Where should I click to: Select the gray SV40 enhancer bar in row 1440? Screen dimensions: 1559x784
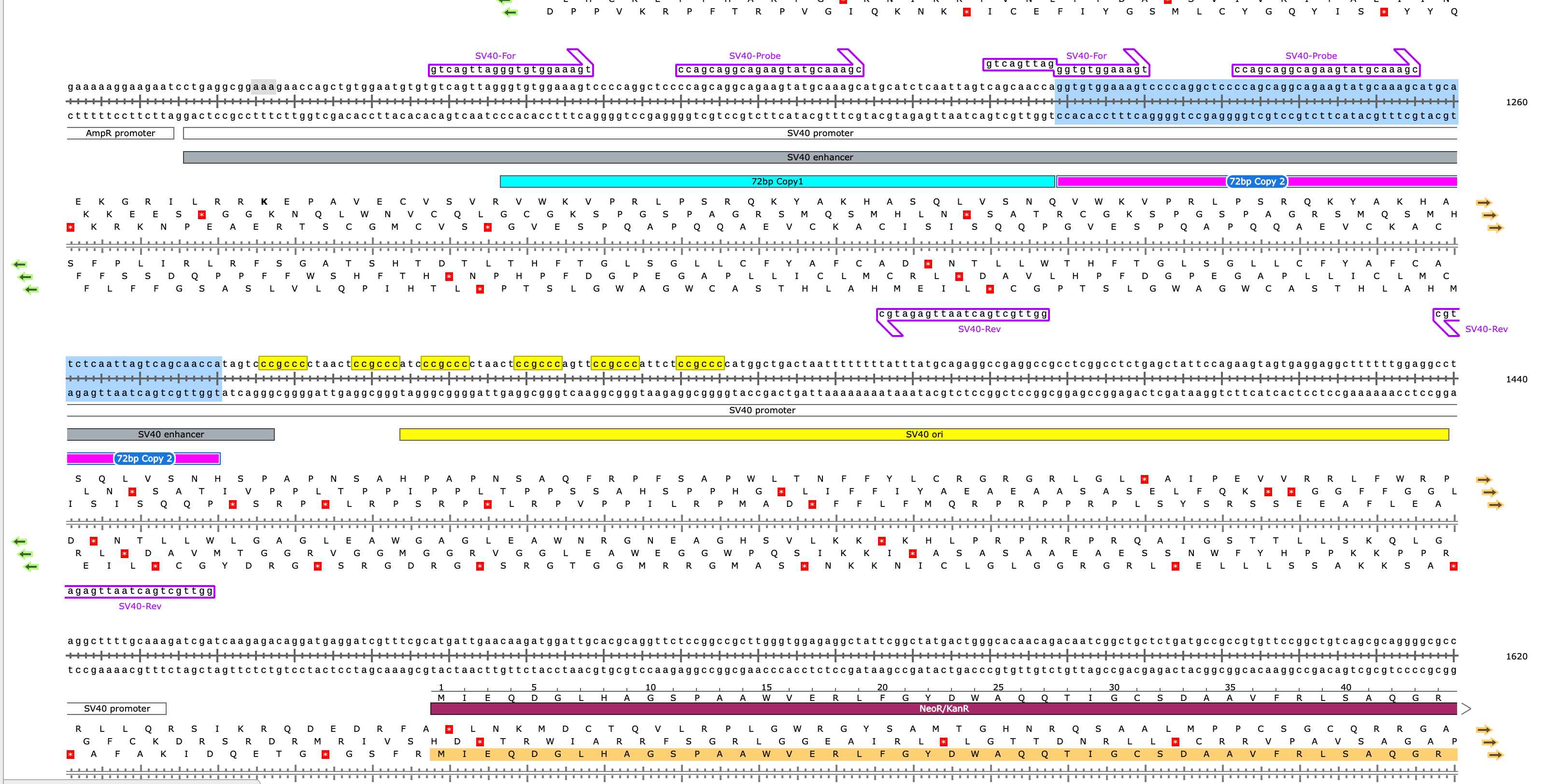170,434
